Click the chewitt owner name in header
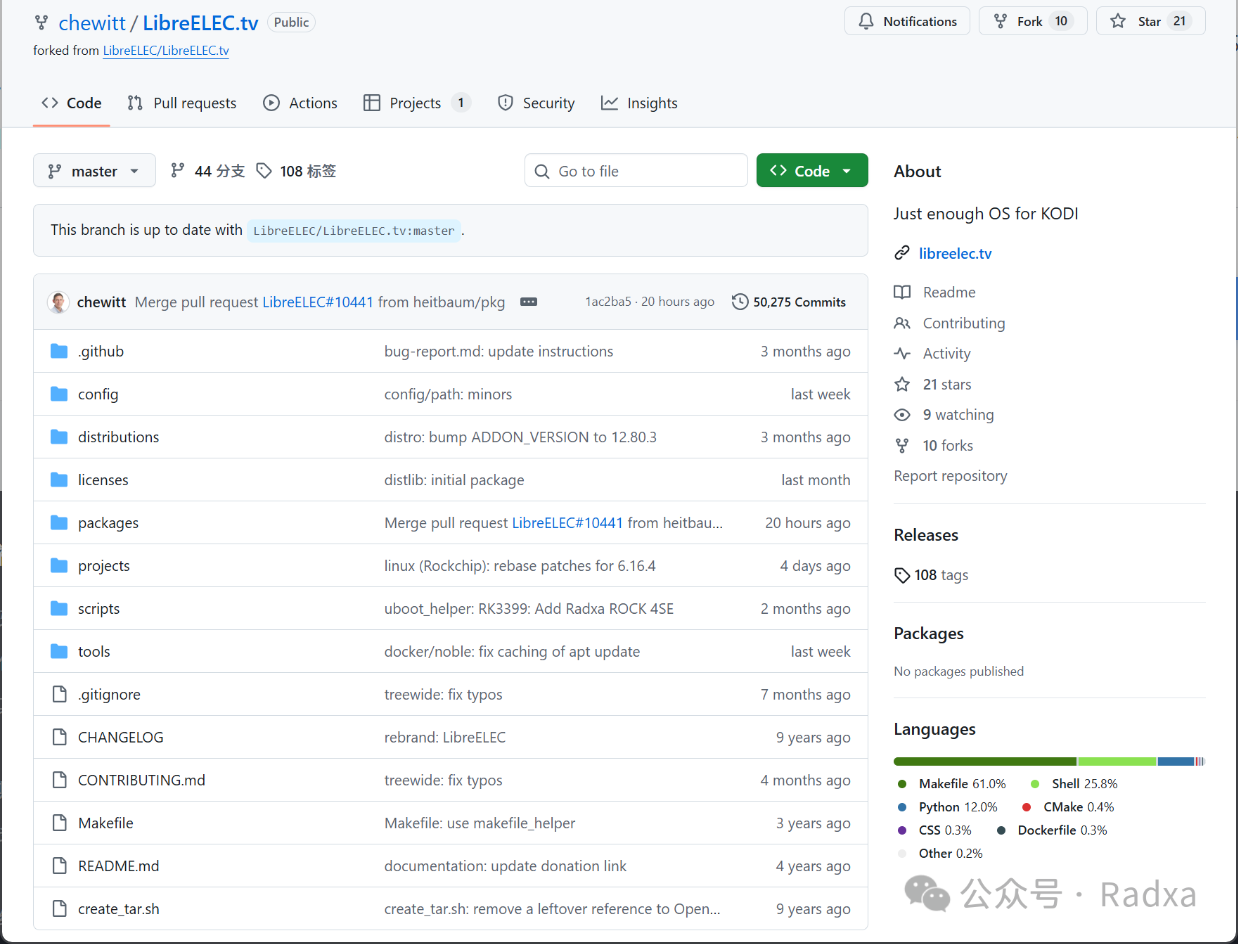Image resolution: width=1238 pixels, height=944 pixels. 92,22
